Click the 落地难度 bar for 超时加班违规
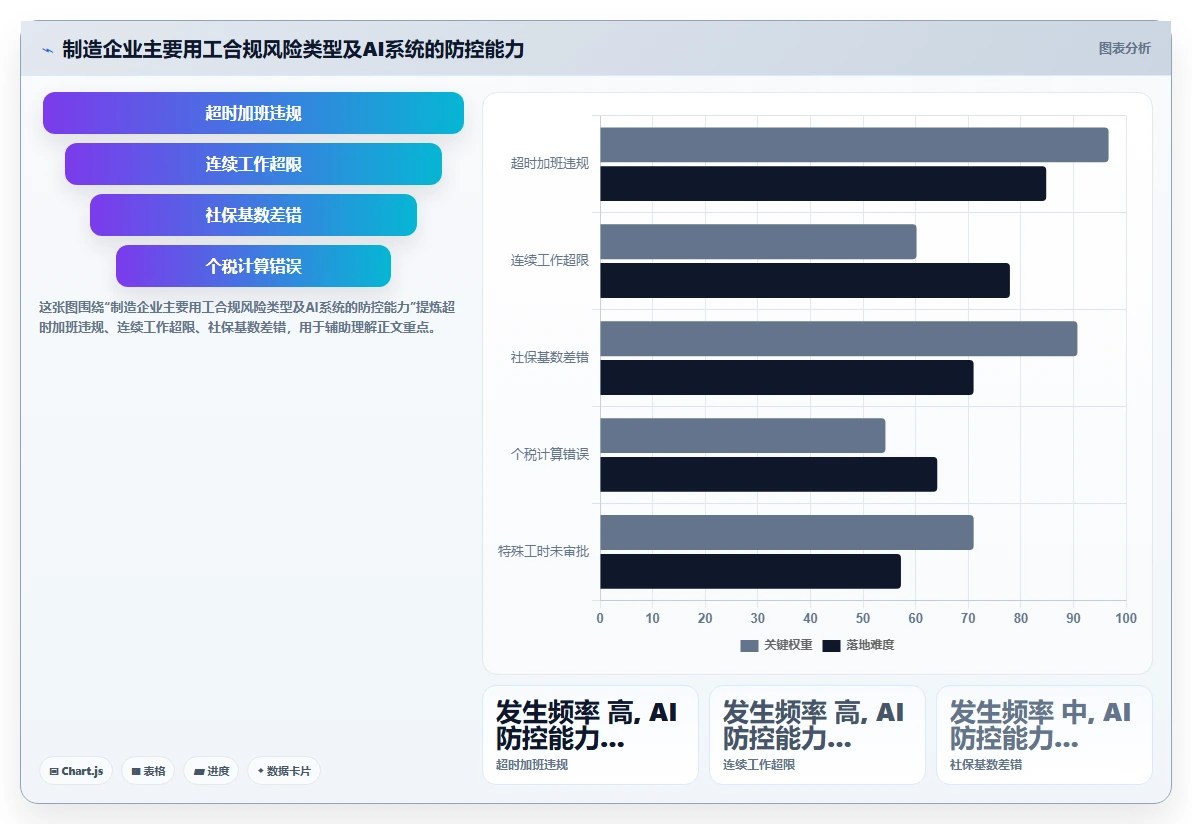The width and height of the screenshot is (1192, 824). tap(823, 184)
